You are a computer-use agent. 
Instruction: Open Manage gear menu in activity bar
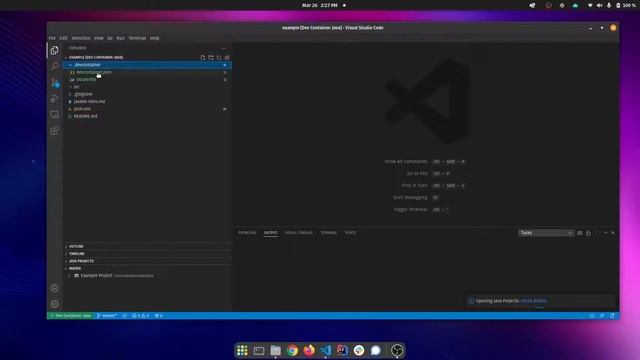click(x=54, y=304)
